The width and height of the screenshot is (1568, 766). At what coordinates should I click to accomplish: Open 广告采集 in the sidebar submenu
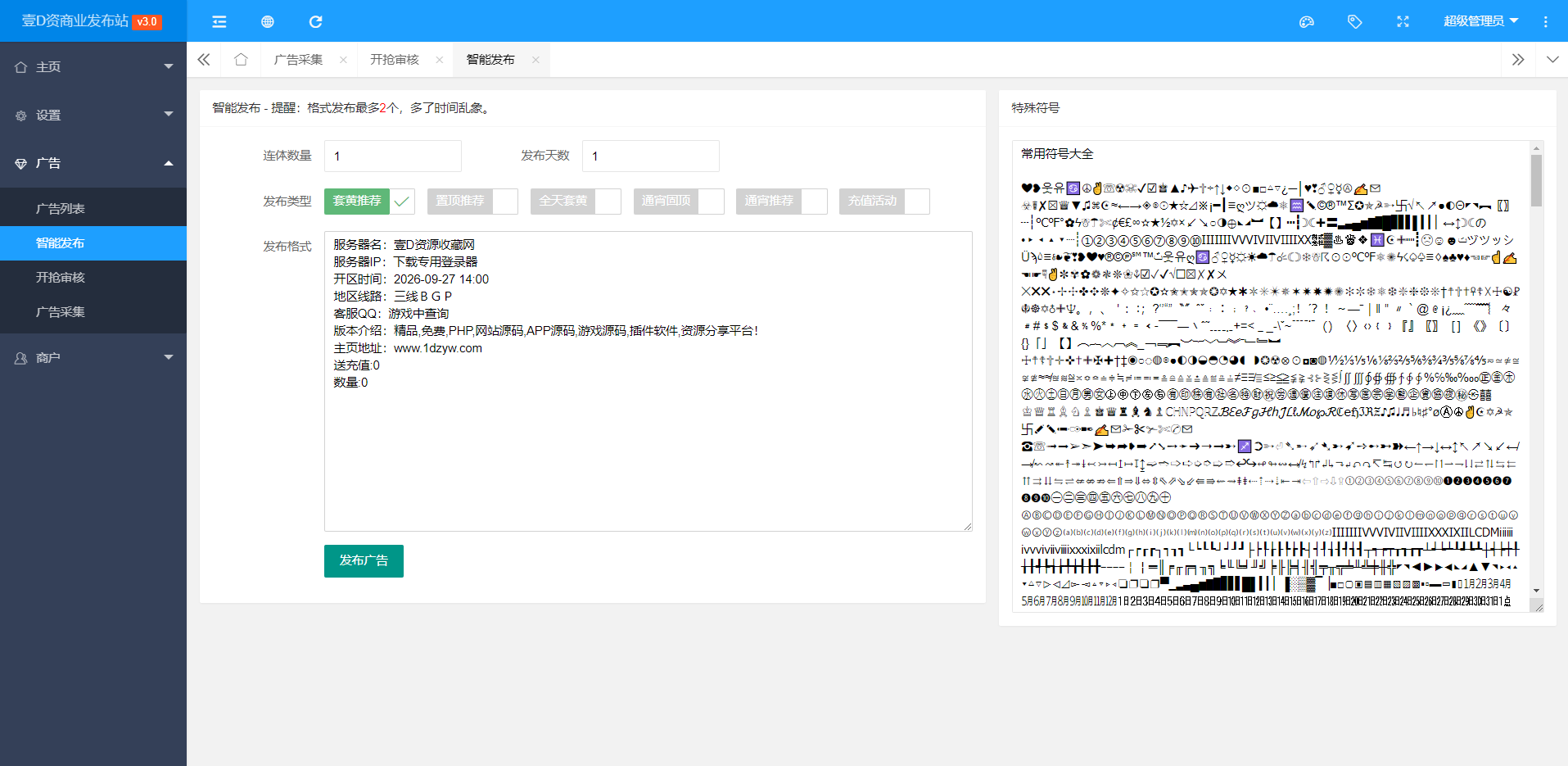coord(93,311)
